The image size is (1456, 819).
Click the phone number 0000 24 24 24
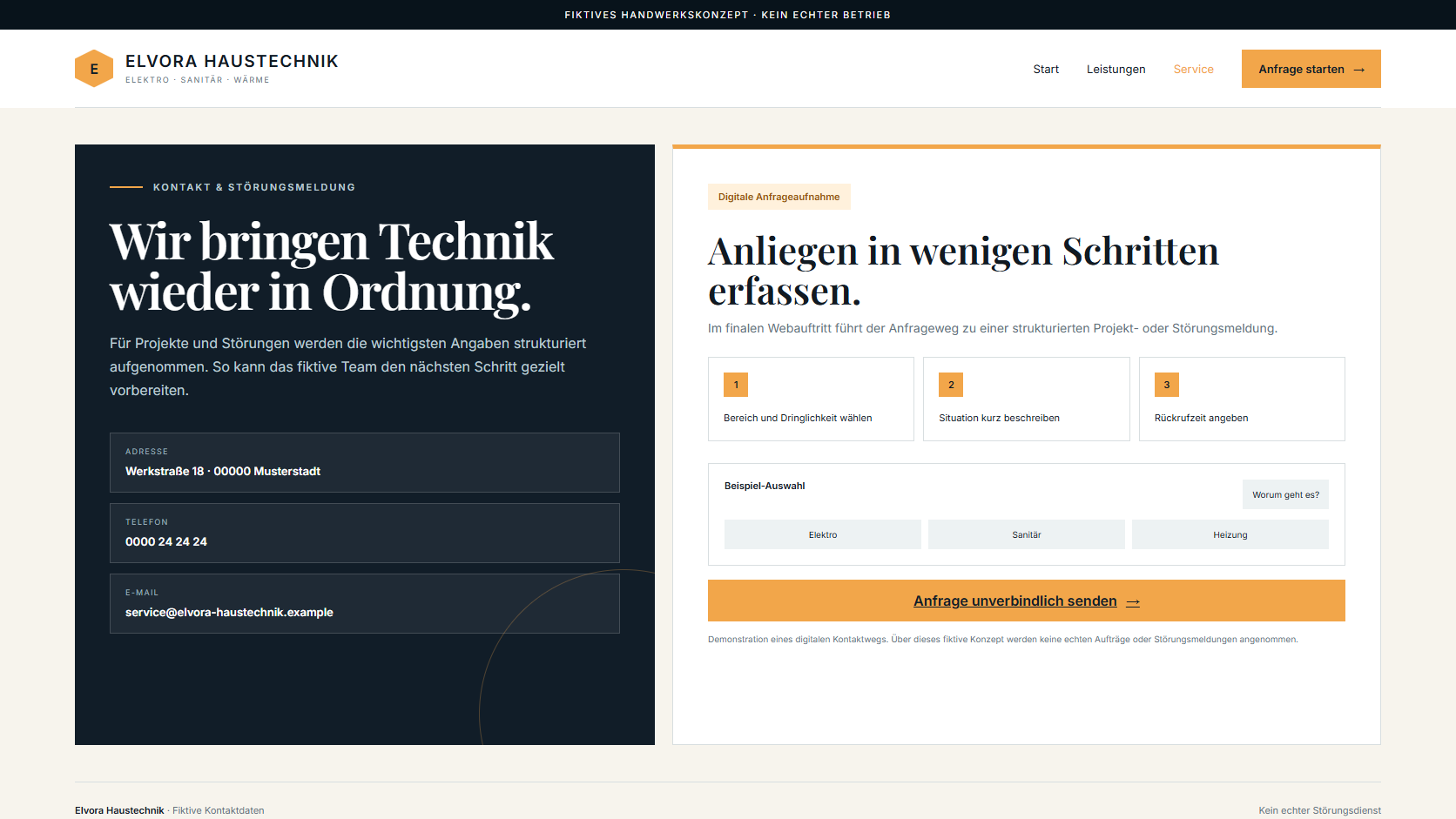point(166,541)
